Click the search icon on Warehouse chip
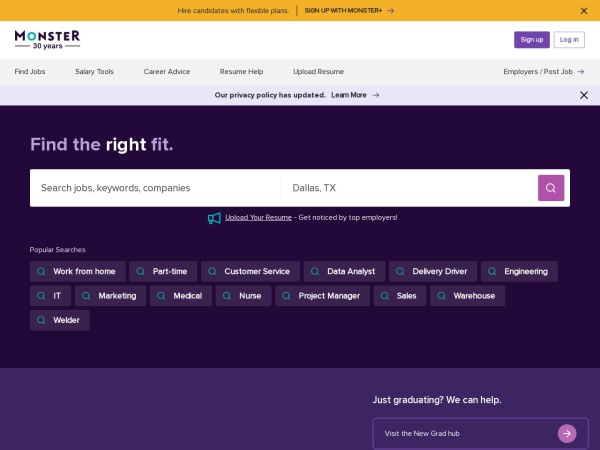 coord(441,296)
